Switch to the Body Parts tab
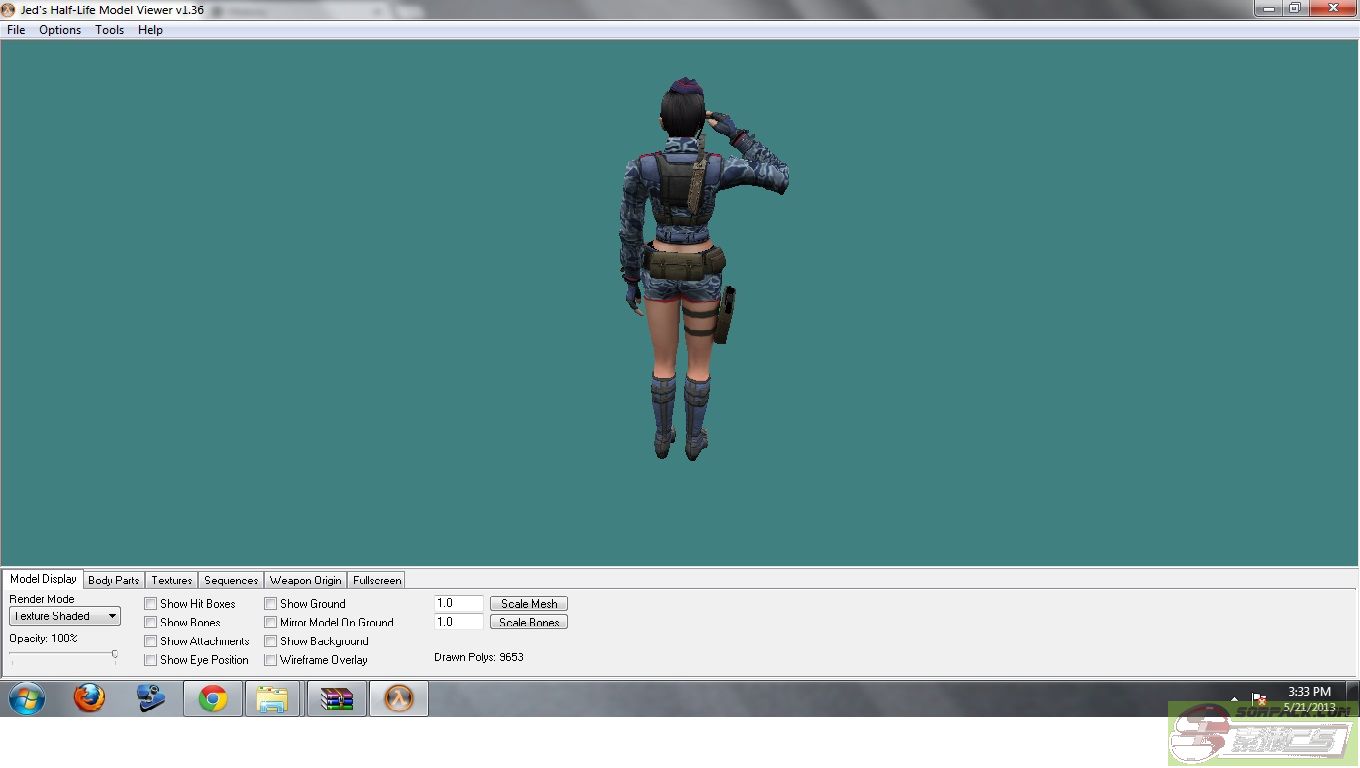The height and width of the screenshot is (768, 1360). click(114, 580)
